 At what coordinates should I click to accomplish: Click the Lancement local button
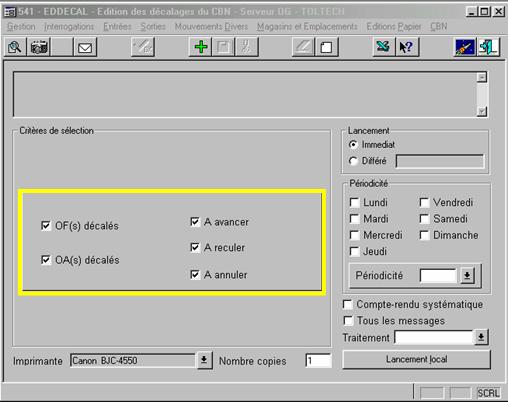click(417, 359)
